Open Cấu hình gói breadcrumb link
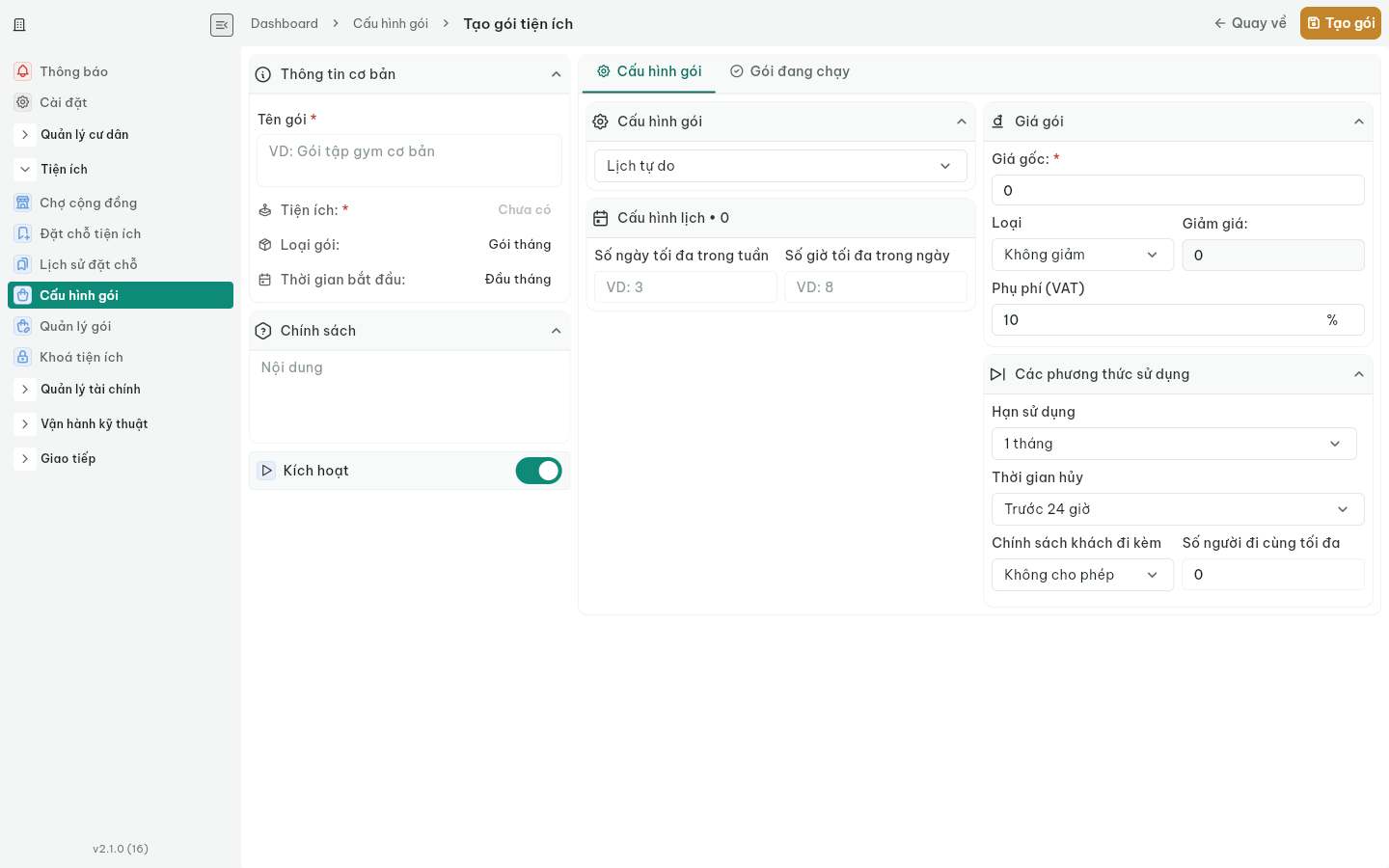This screenshot has height=868, width=1389. point(391,23)
